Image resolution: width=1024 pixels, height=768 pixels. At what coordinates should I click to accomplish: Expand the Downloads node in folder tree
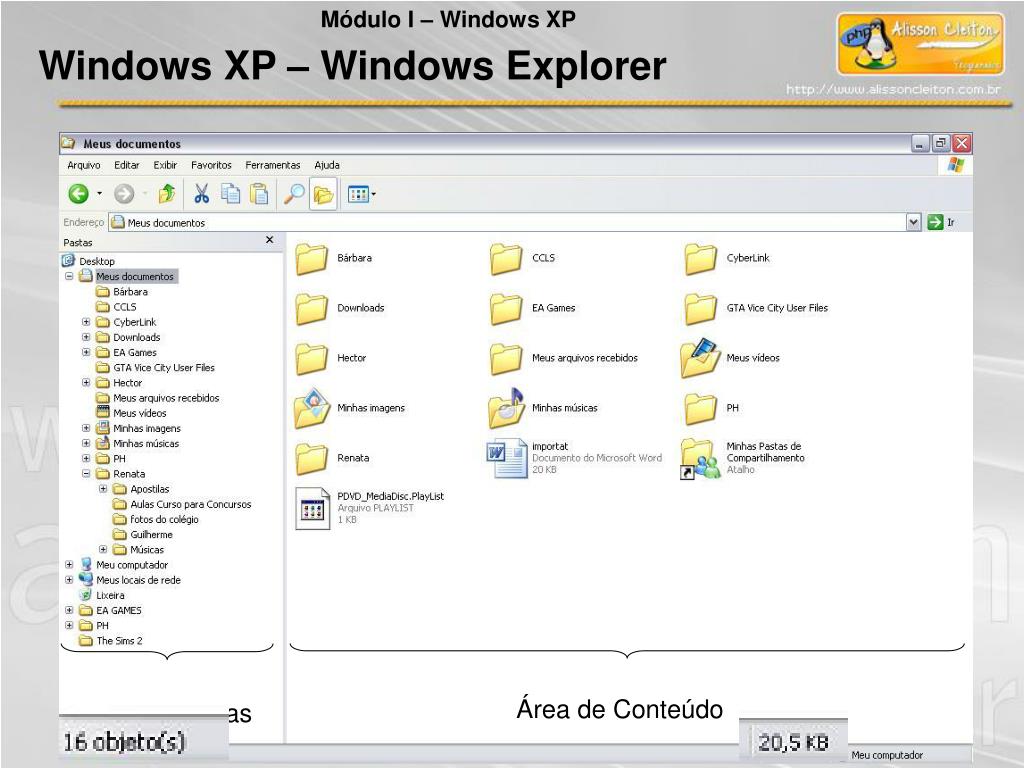coord(86,337)
